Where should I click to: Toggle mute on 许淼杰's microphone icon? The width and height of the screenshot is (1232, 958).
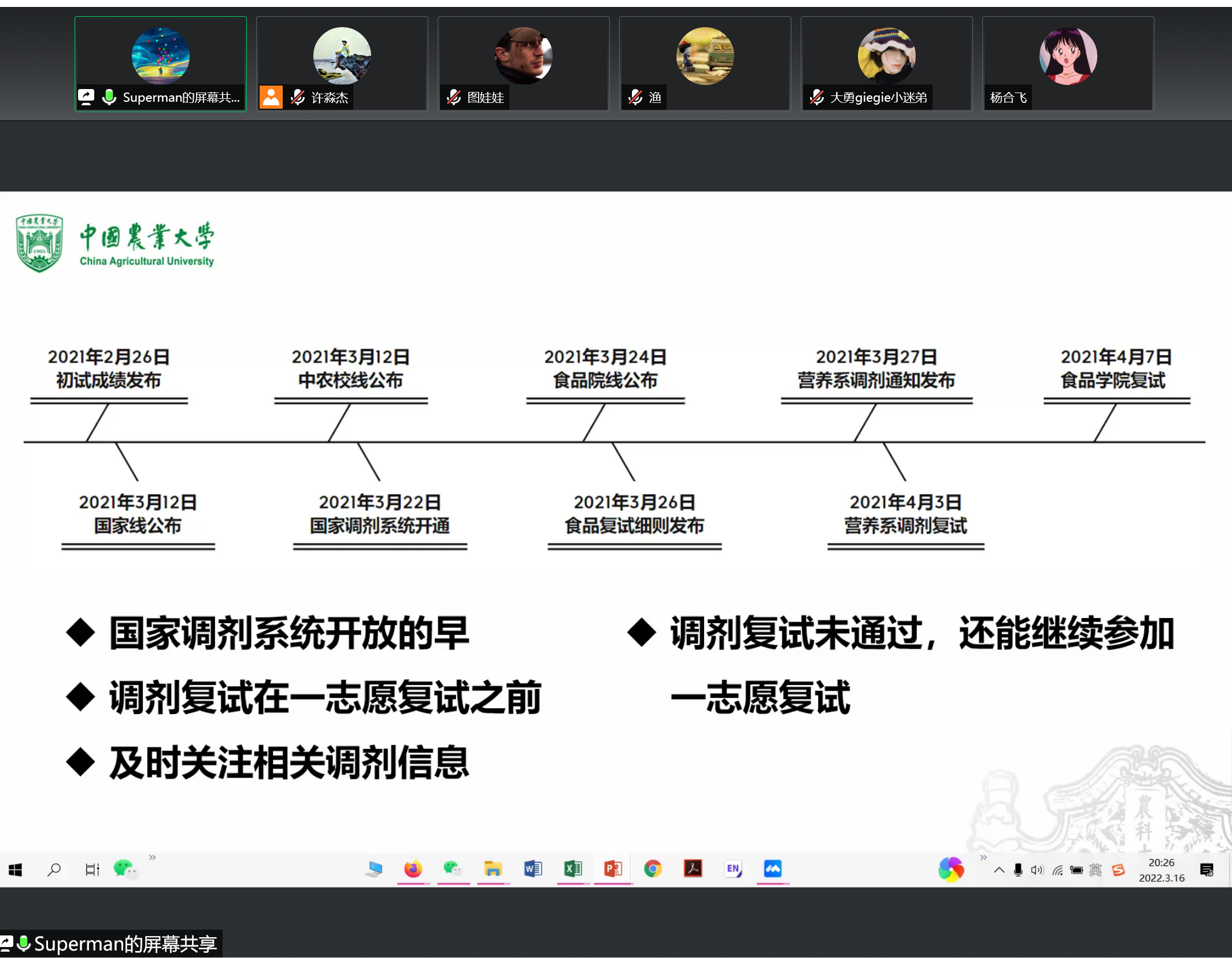click(297, 97)
